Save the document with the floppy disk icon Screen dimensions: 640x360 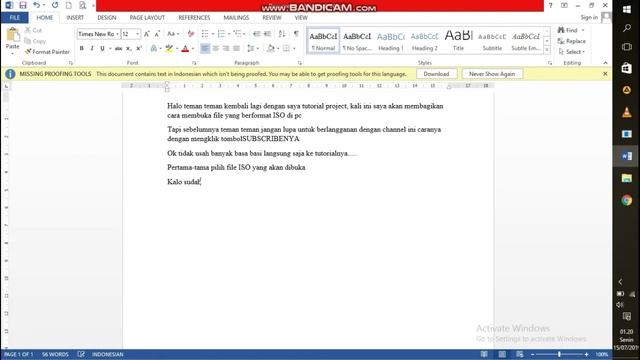tap(22, 5)
